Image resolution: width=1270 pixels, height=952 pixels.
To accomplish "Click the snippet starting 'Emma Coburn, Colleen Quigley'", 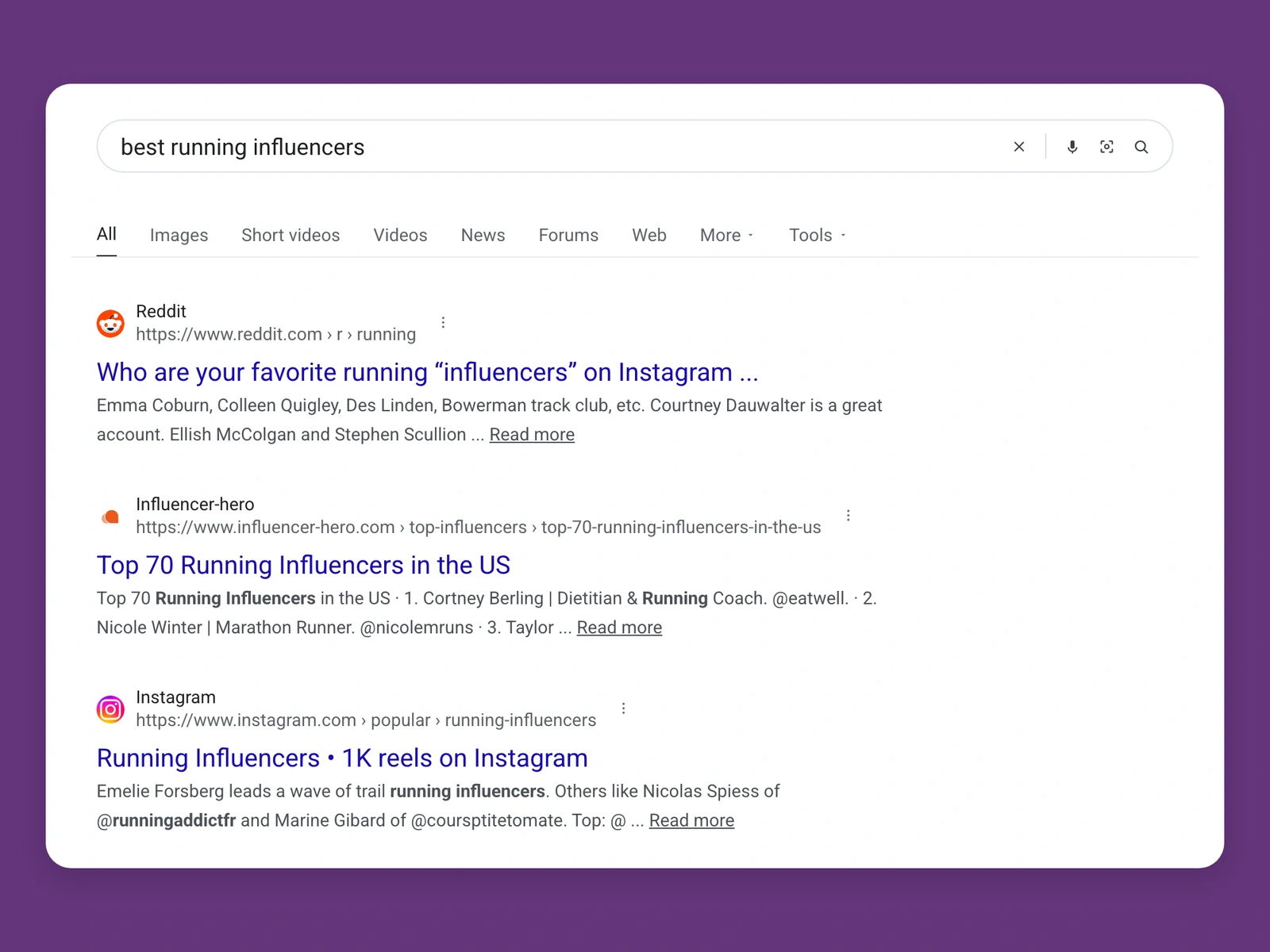I will tap(489, 420).
